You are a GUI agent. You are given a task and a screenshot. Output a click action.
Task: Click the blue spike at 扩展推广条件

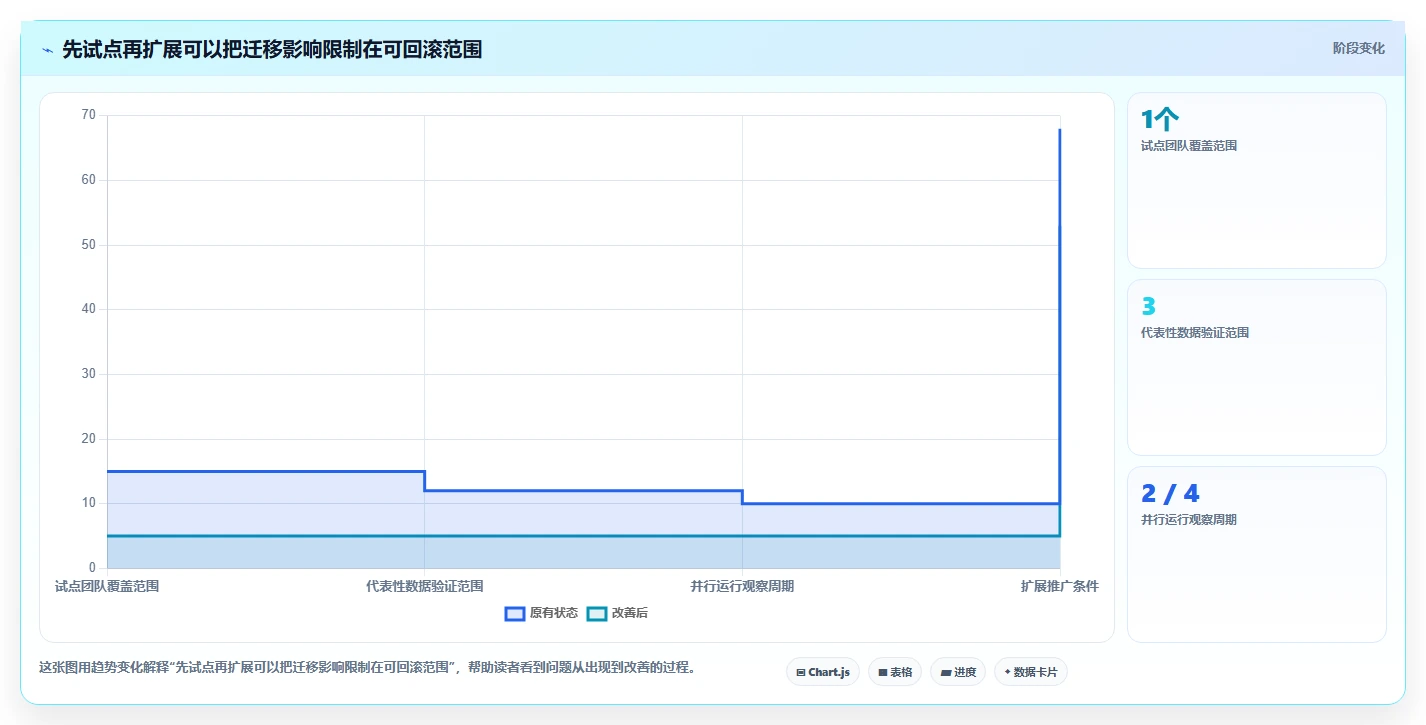[x=1059, y=315]
